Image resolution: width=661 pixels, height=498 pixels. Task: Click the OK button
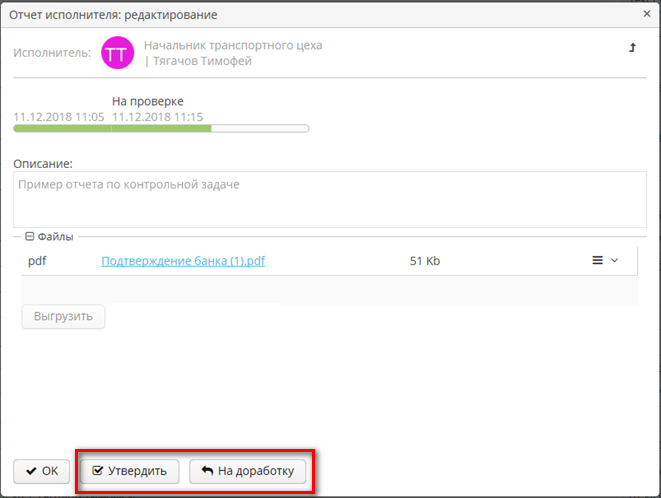click(x=42, y=470)
